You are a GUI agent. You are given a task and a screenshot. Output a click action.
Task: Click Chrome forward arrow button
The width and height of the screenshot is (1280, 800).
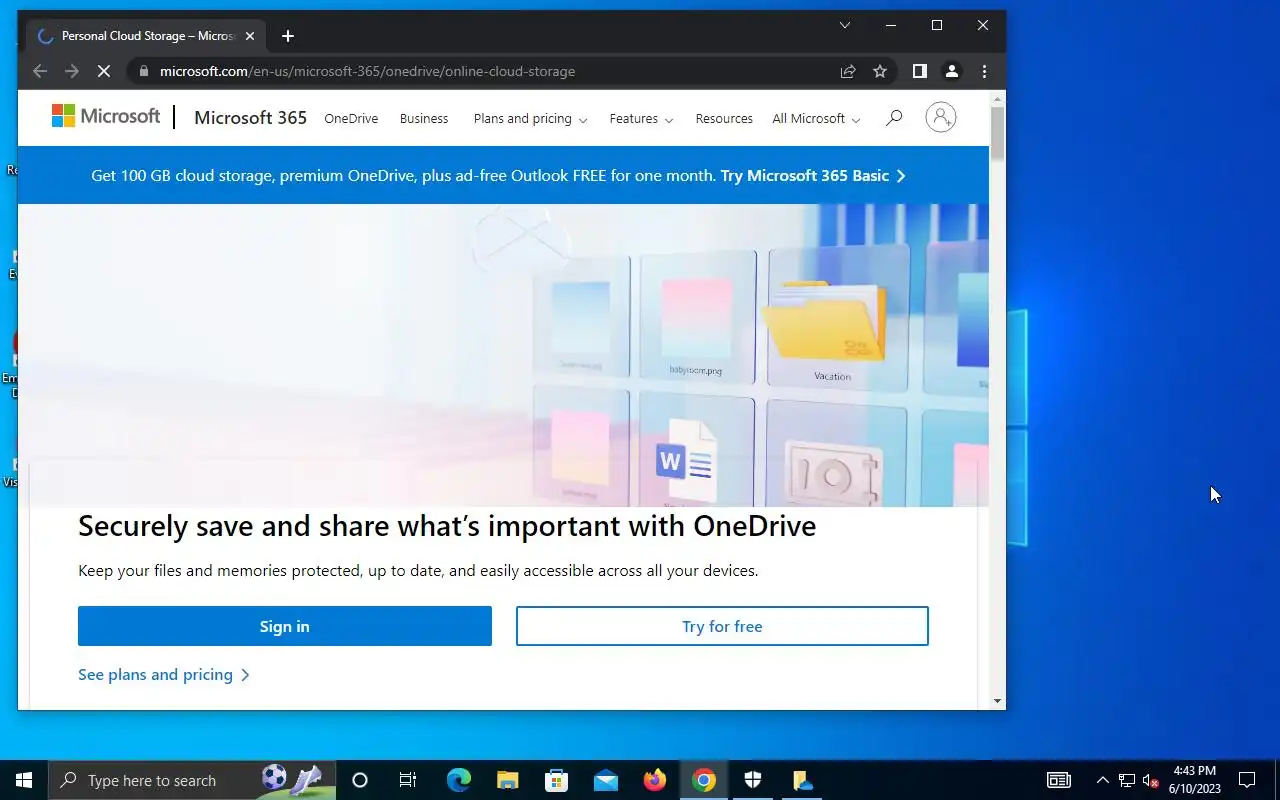pyautogui.click(x=71, y=71)
